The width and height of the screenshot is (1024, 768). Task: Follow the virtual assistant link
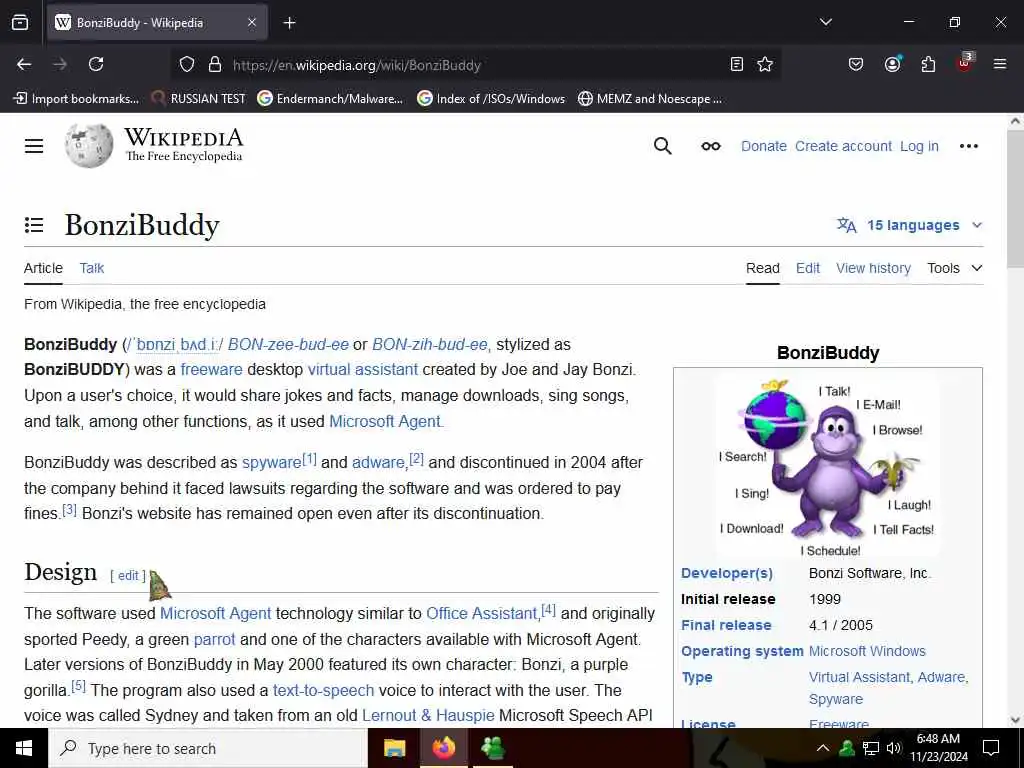click(362, 370)
